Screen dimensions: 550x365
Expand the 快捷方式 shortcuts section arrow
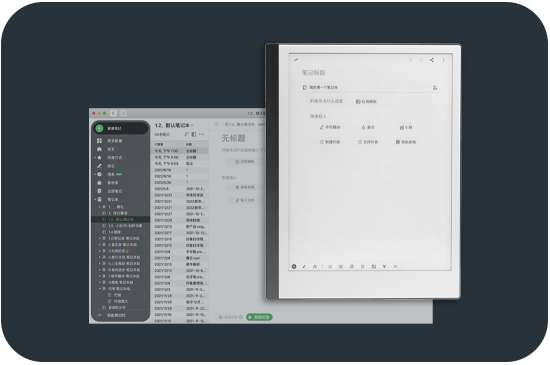click(95, 157)
